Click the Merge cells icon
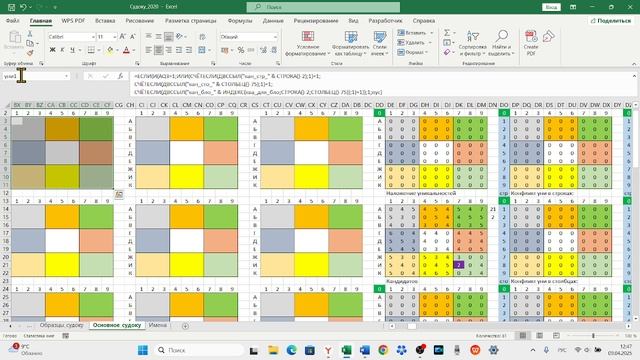This screenshot has width=640, height=360. [202, 50]
